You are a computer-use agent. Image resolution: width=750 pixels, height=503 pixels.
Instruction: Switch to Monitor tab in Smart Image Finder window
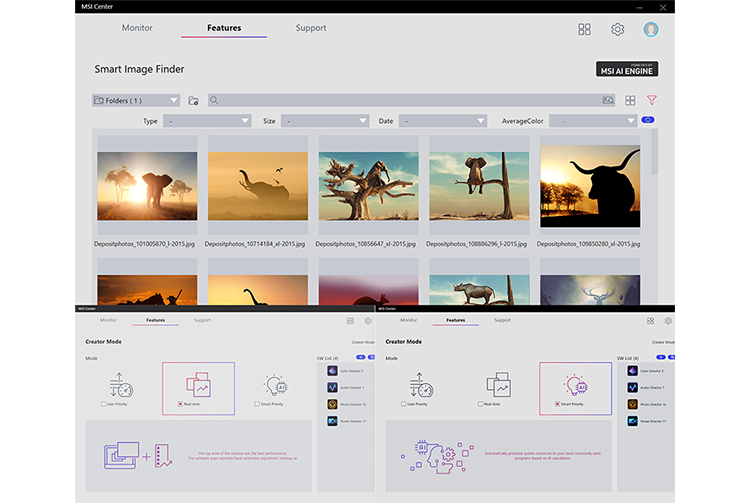pyautogui.click(x=137, y=28)
